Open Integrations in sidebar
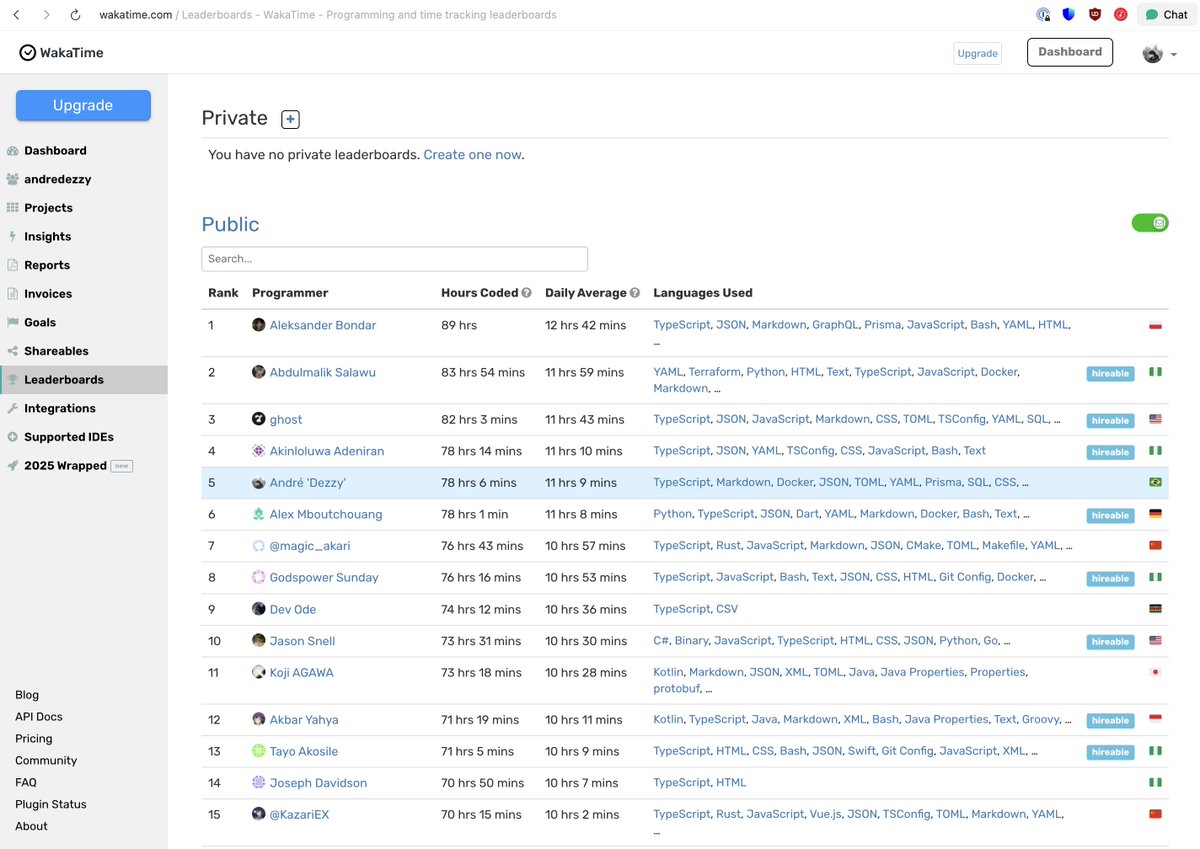This screenshot has width=1200, height=849. coord(60,408)
